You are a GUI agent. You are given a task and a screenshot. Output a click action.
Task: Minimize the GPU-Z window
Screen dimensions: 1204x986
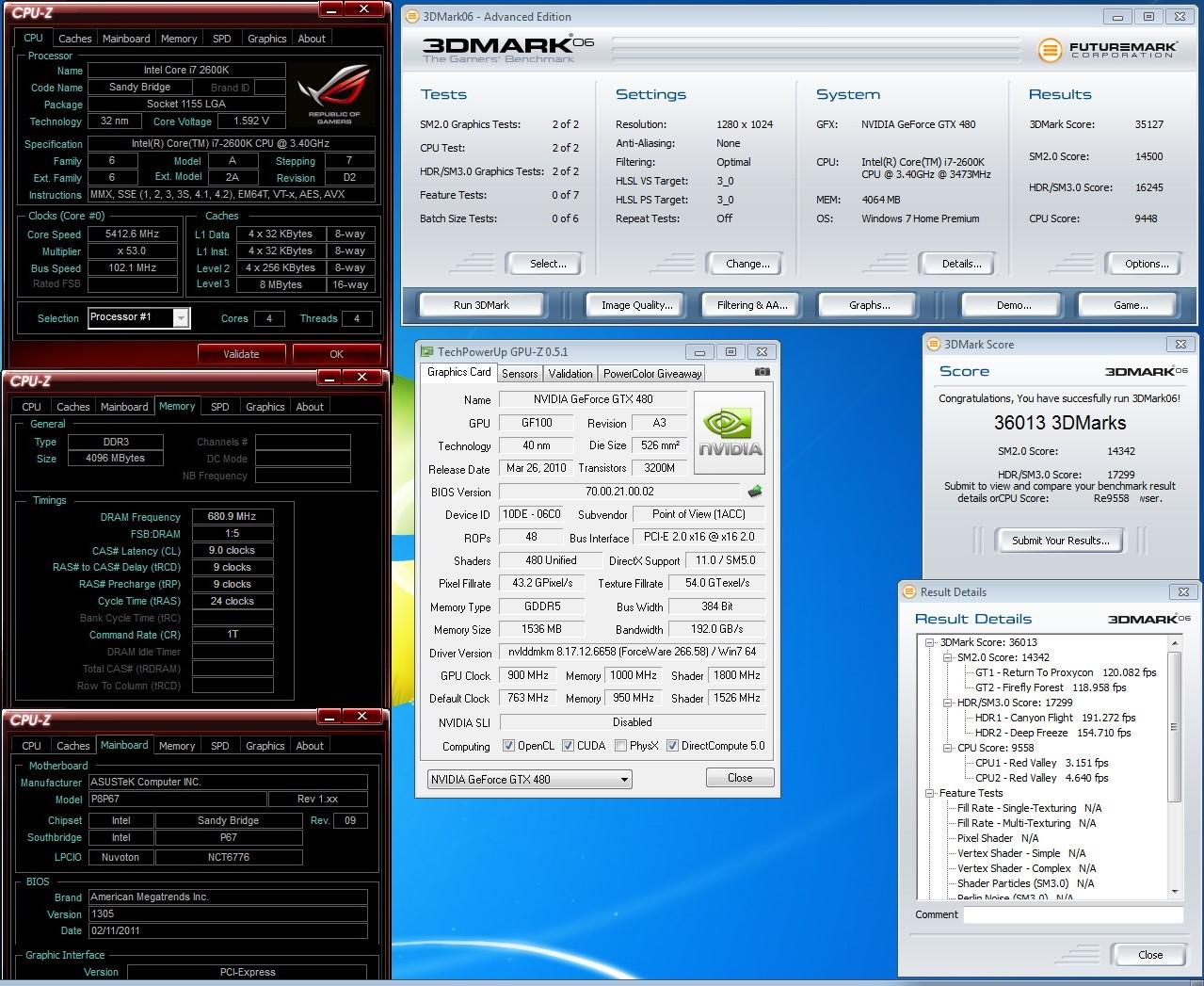point(699,351)
